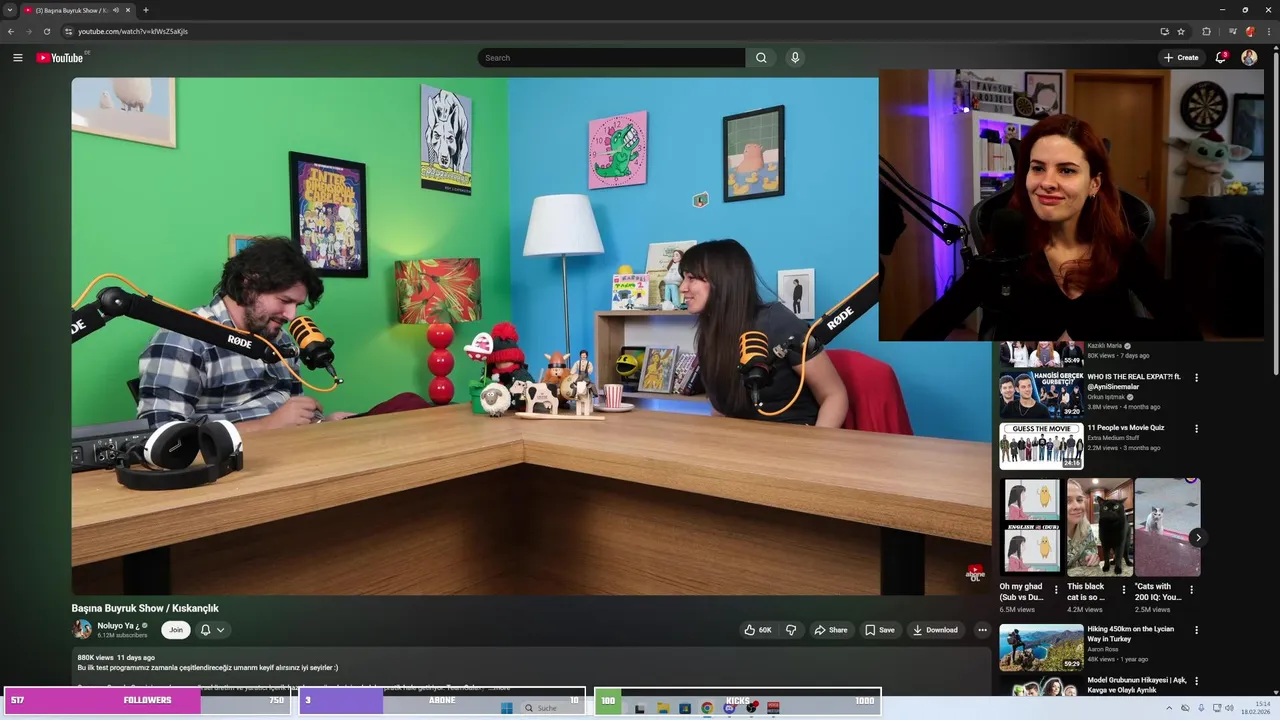Select the Başına Buyruk Show browser tab

pos(76,10)
